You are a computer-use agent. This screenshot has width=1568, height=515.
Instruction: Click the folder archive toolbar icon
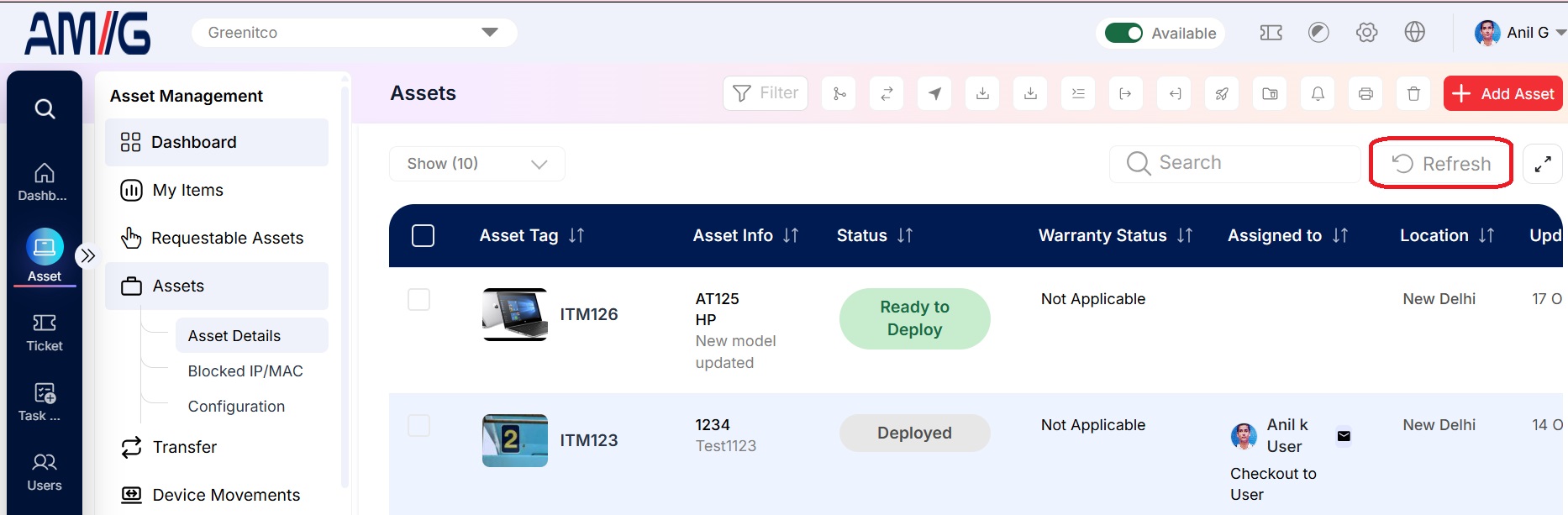(x=1270, y=93)
